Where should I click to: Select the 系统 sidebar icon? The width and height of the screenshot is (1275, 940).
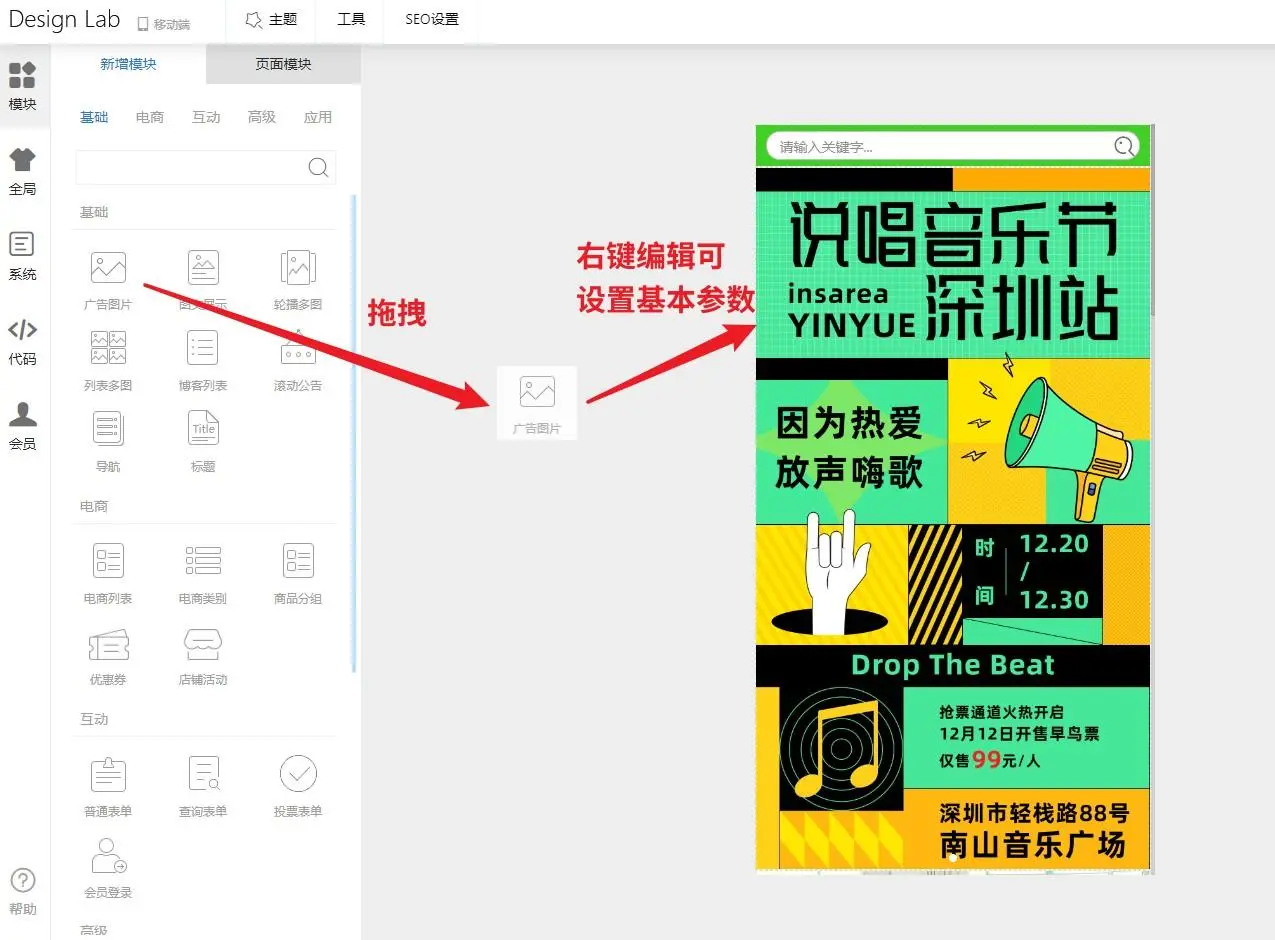tap(22, 255)
